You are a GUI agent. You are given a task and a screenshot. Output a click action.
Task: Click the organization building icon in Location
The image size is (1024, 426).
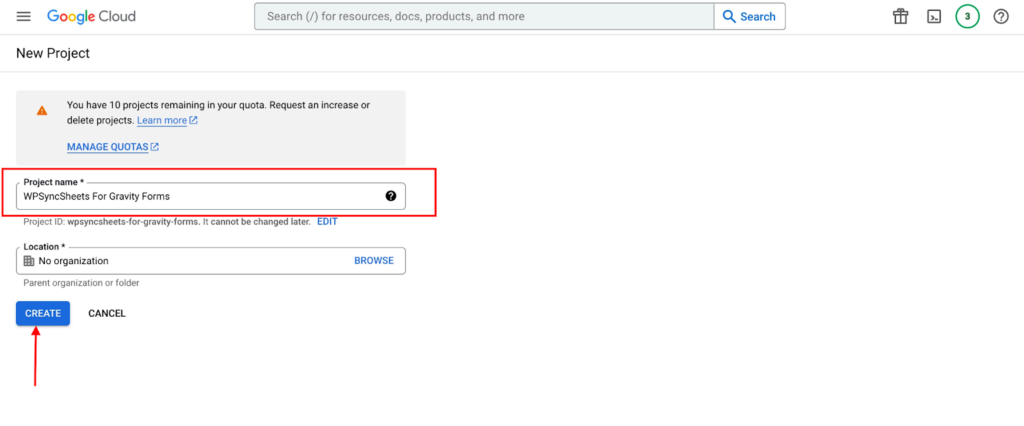29,261
